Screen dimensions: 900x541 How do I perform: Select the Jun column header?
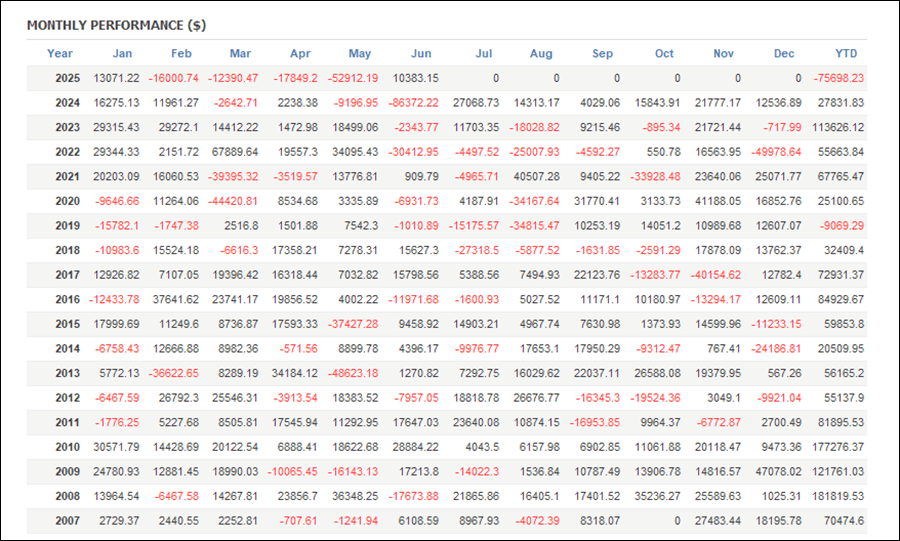(421, 53)
